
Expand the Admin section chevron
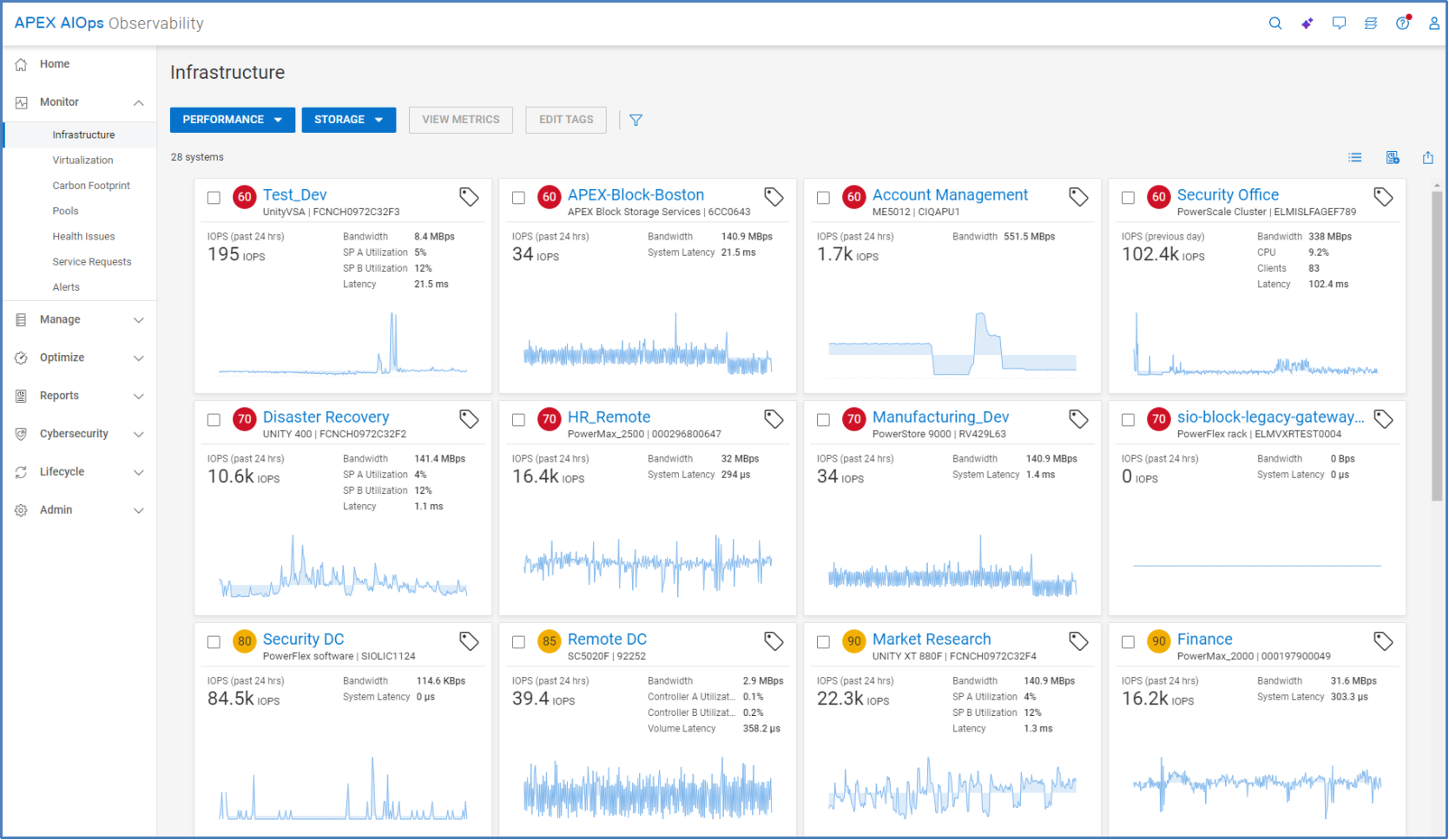[x=139, y=510]
